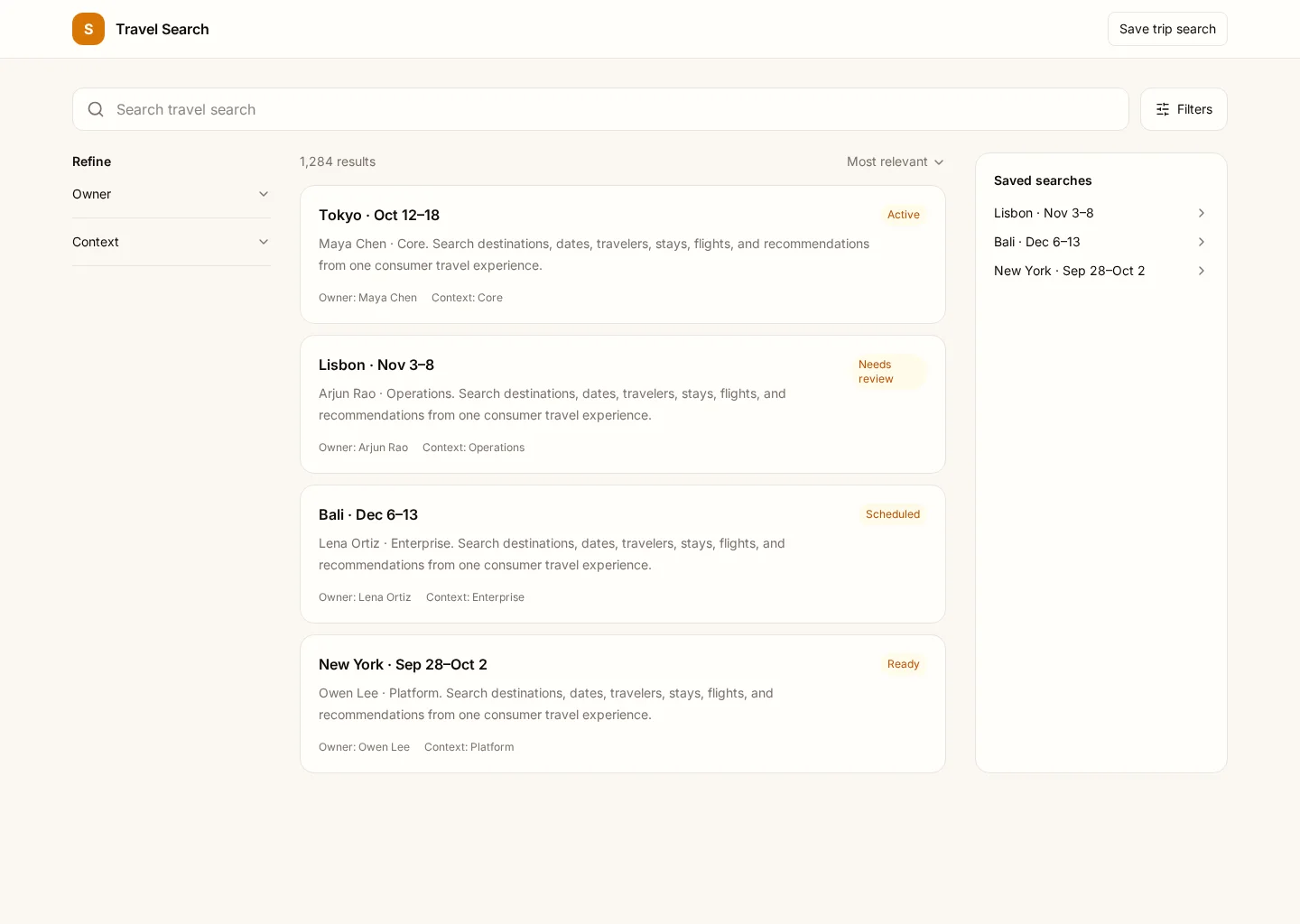Focus the Search travel search field
Screen dimensions: 1300x924
[600, 109]
